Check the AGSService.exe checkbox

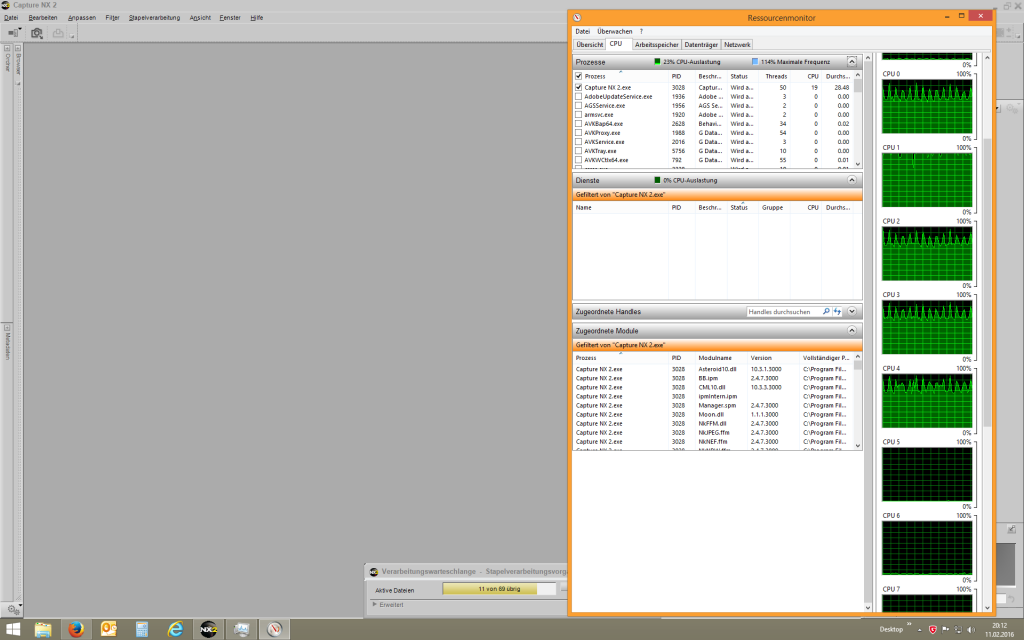(579, 105)
